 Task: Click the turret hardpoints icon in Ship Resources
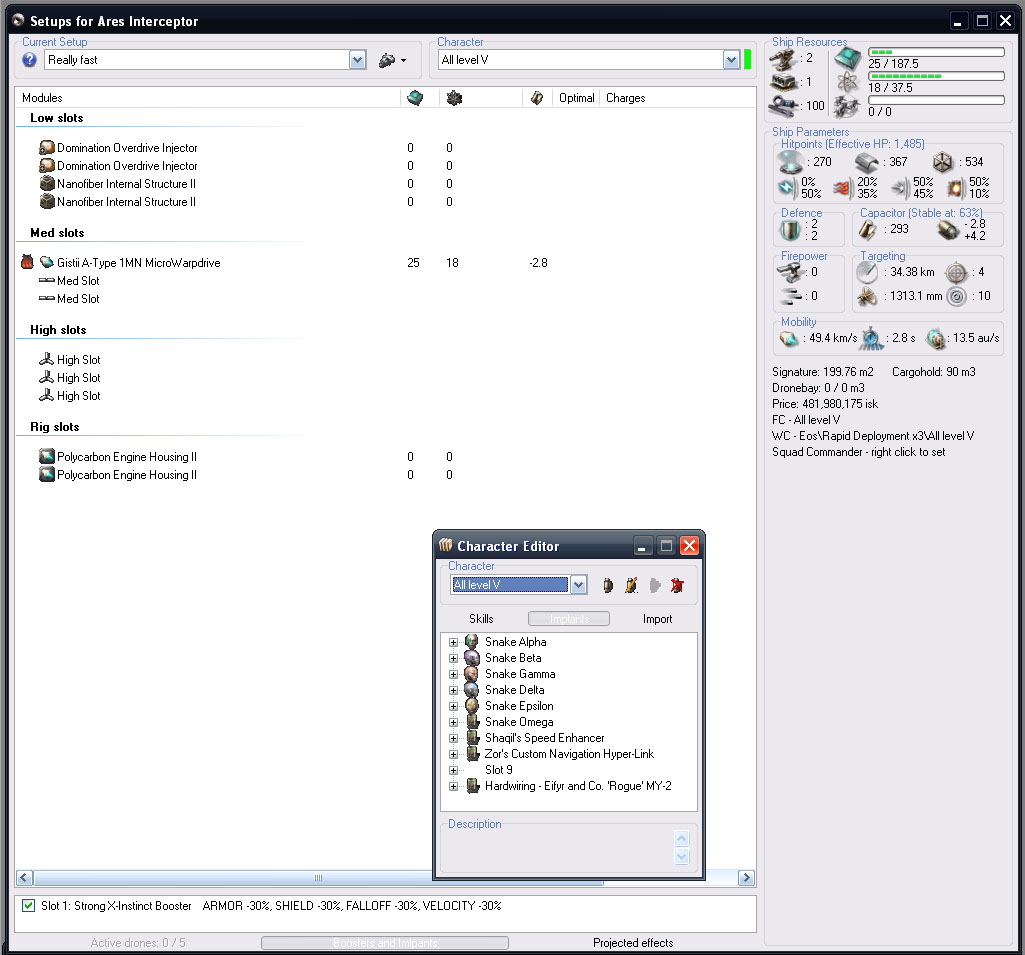coord(782,59)
